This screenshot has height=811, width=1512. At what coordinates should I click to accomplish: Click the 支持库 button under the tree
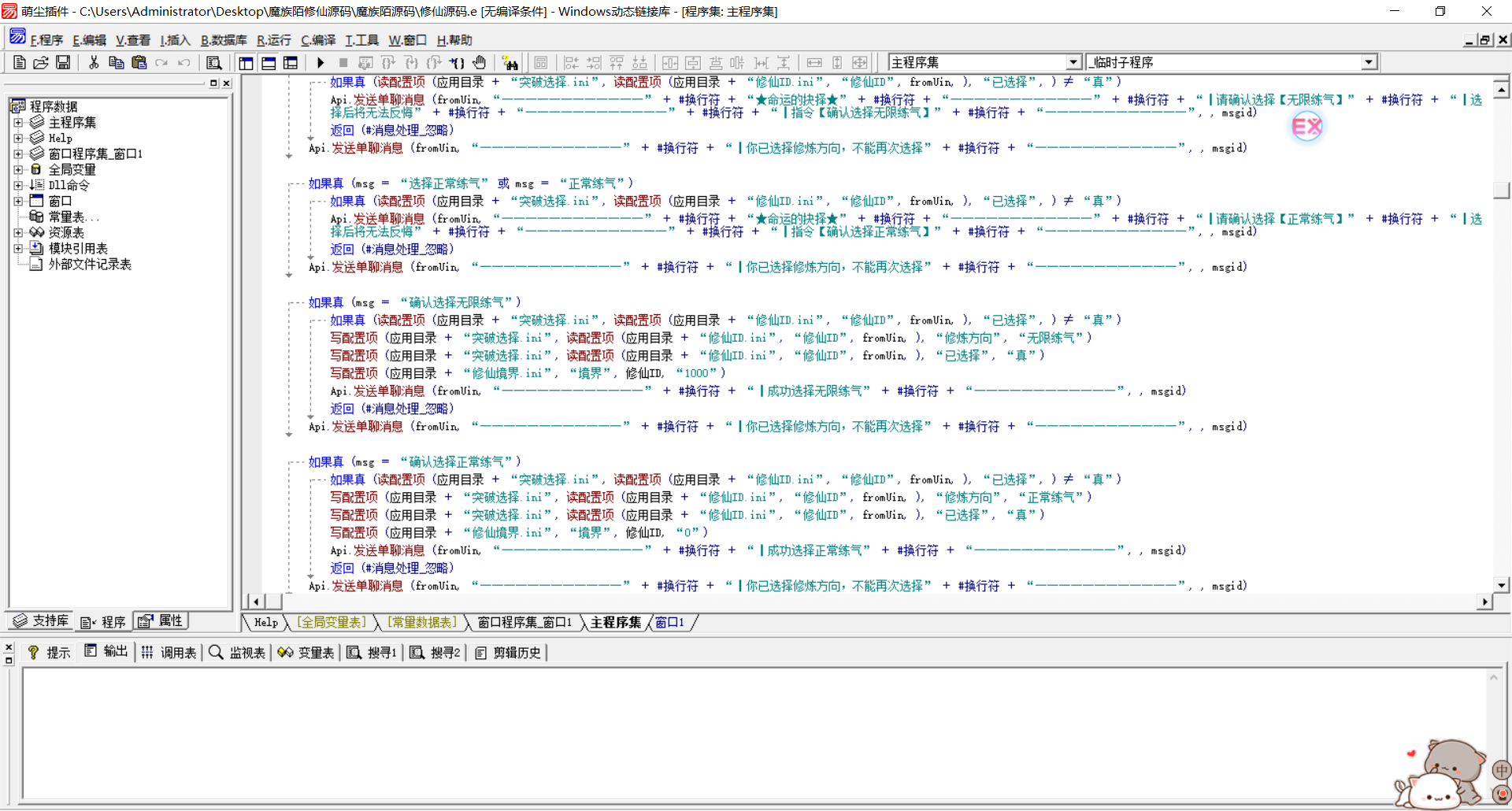tap(42, 621)
